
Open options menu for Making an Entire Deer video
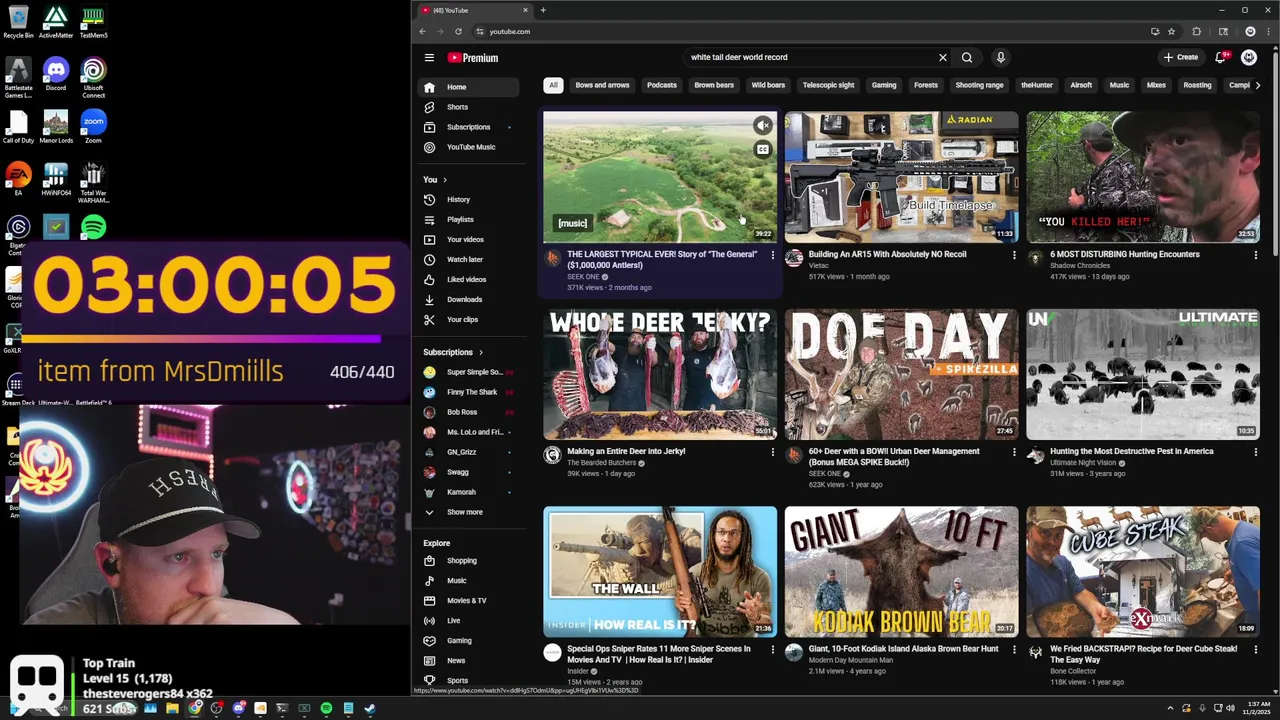[x=772, y=453]
